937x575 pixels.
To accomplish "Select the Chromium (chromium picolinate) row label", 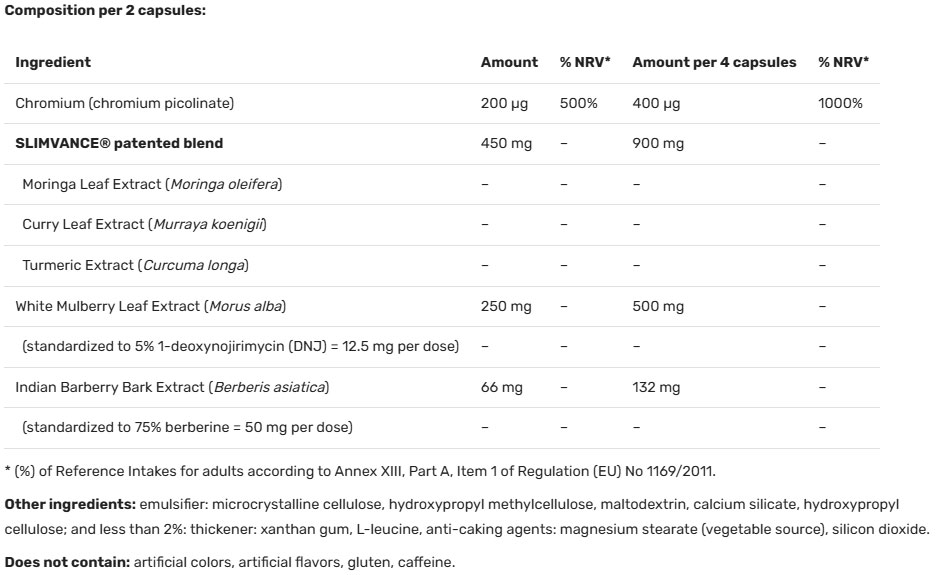I will click(125, 103).
